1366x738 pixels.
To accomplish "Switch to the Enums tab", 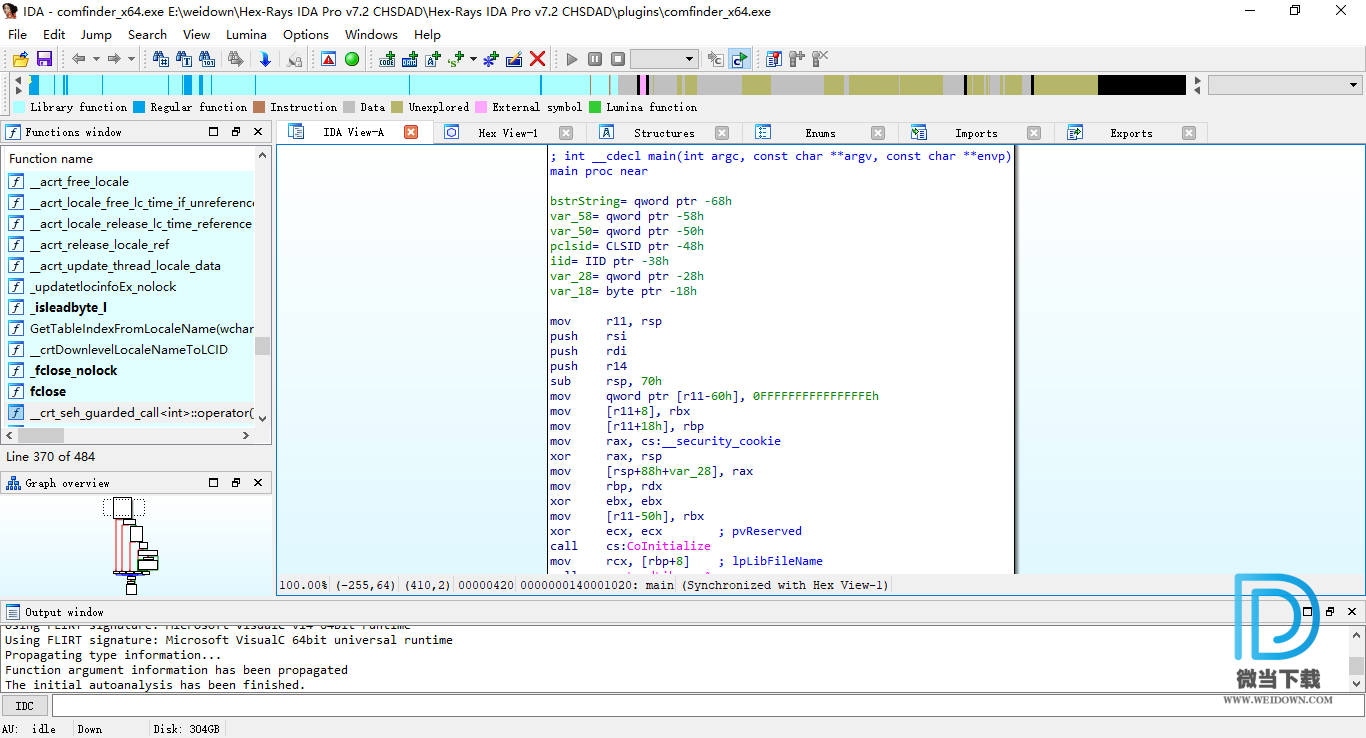I will click(820, 133).
